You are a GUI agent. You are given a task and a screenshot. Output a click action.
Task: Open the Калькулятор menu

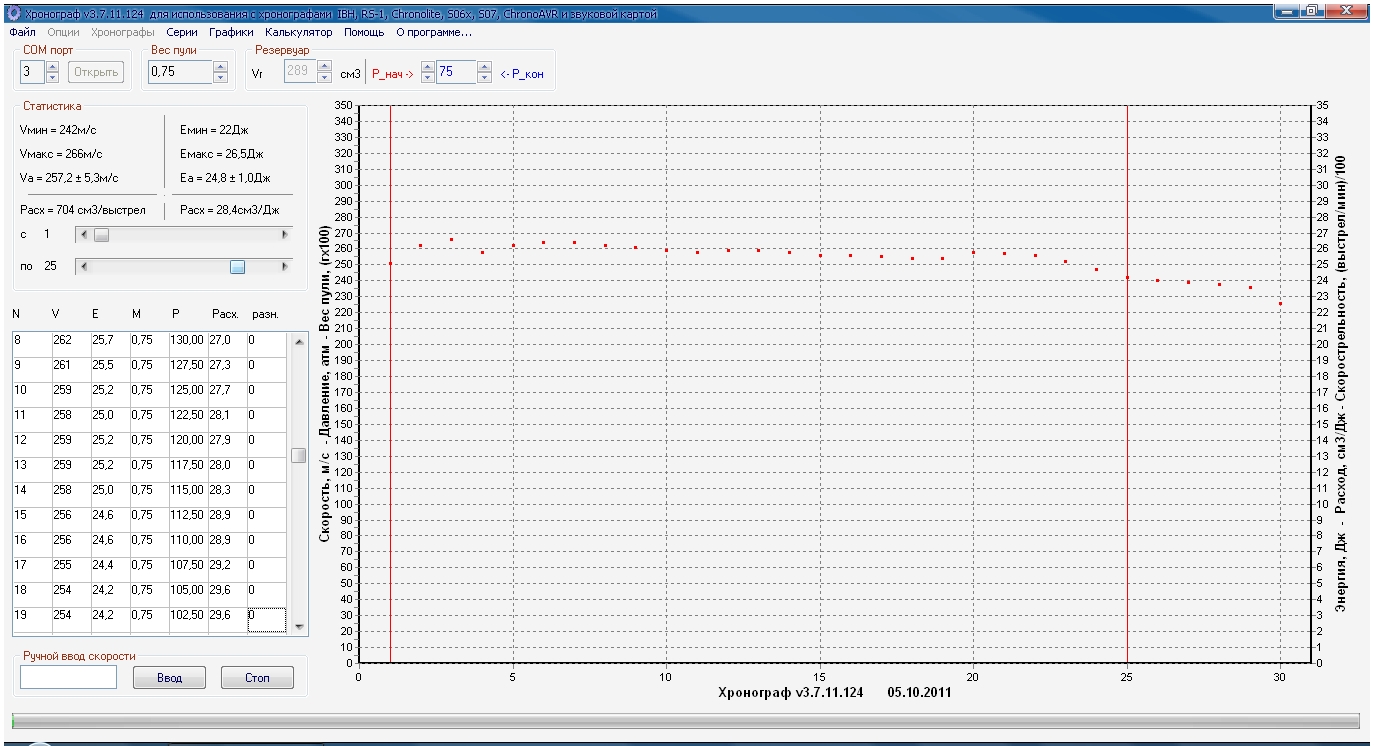tap(299, 32)
